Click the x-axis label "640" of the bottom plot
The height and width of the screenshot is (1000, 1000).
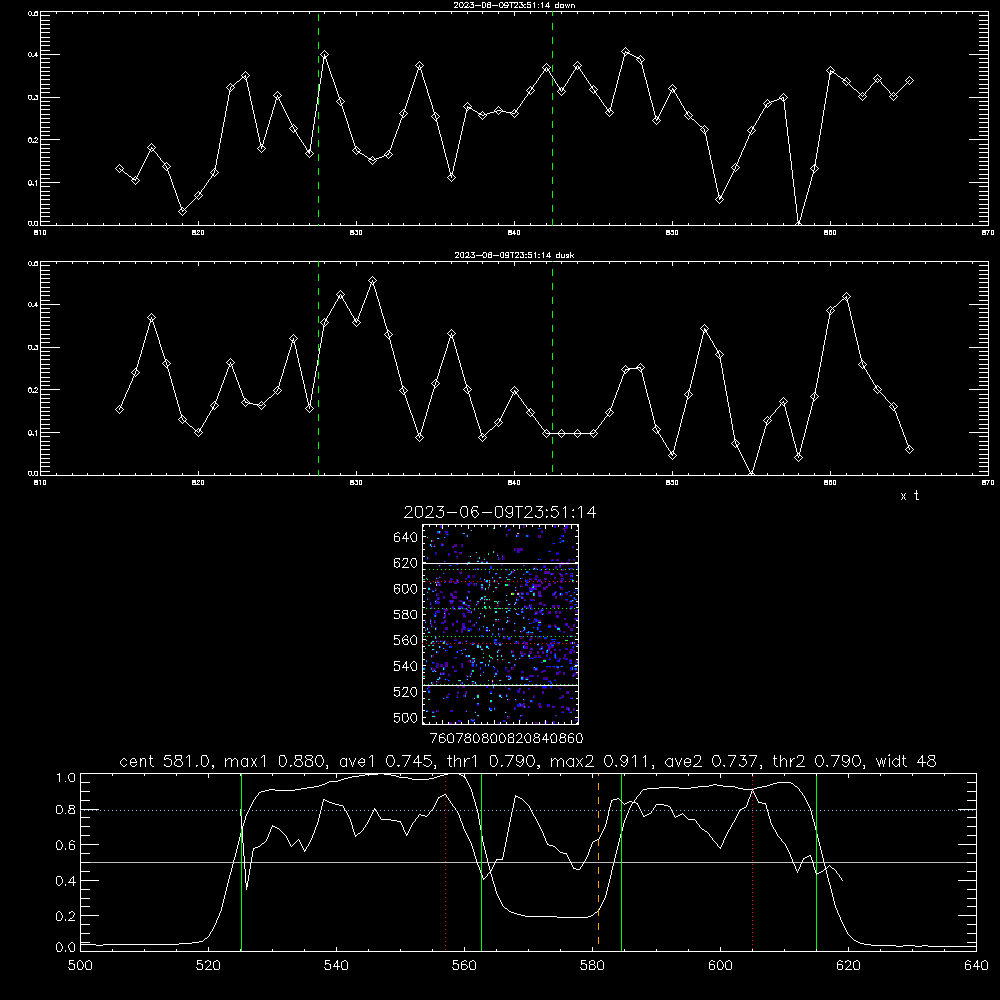[x=976, y=965]
